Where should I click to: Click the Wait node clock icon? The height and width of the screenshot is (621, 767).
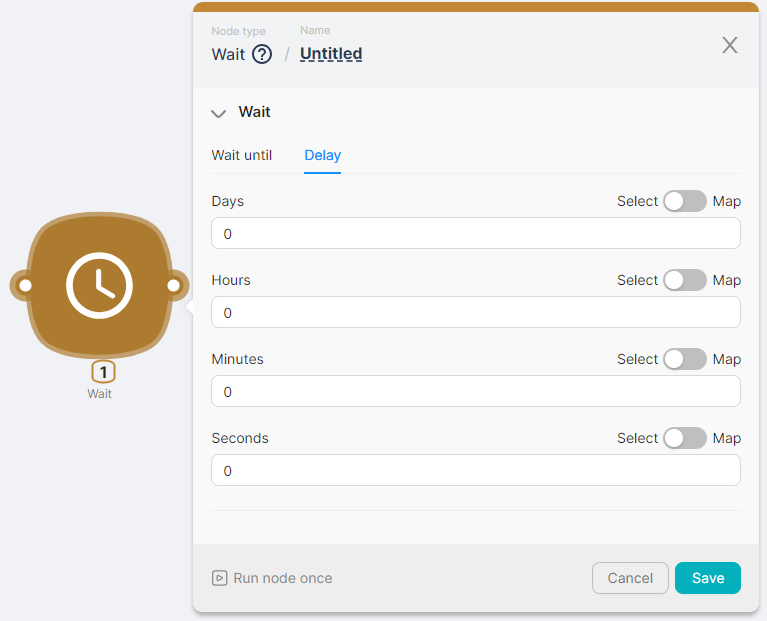tap(99, 286)
